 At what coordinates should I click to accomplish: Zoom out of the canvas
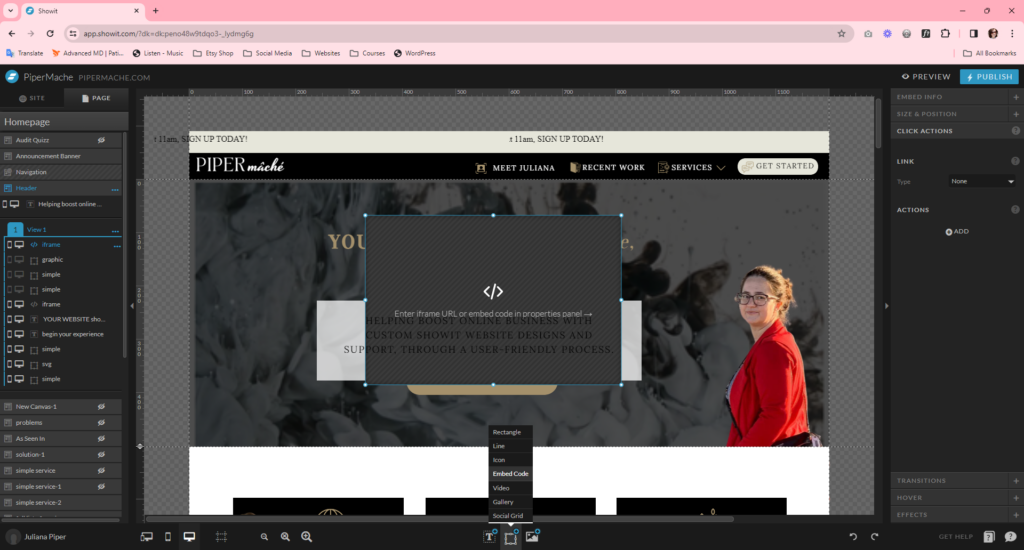point(264,537)
